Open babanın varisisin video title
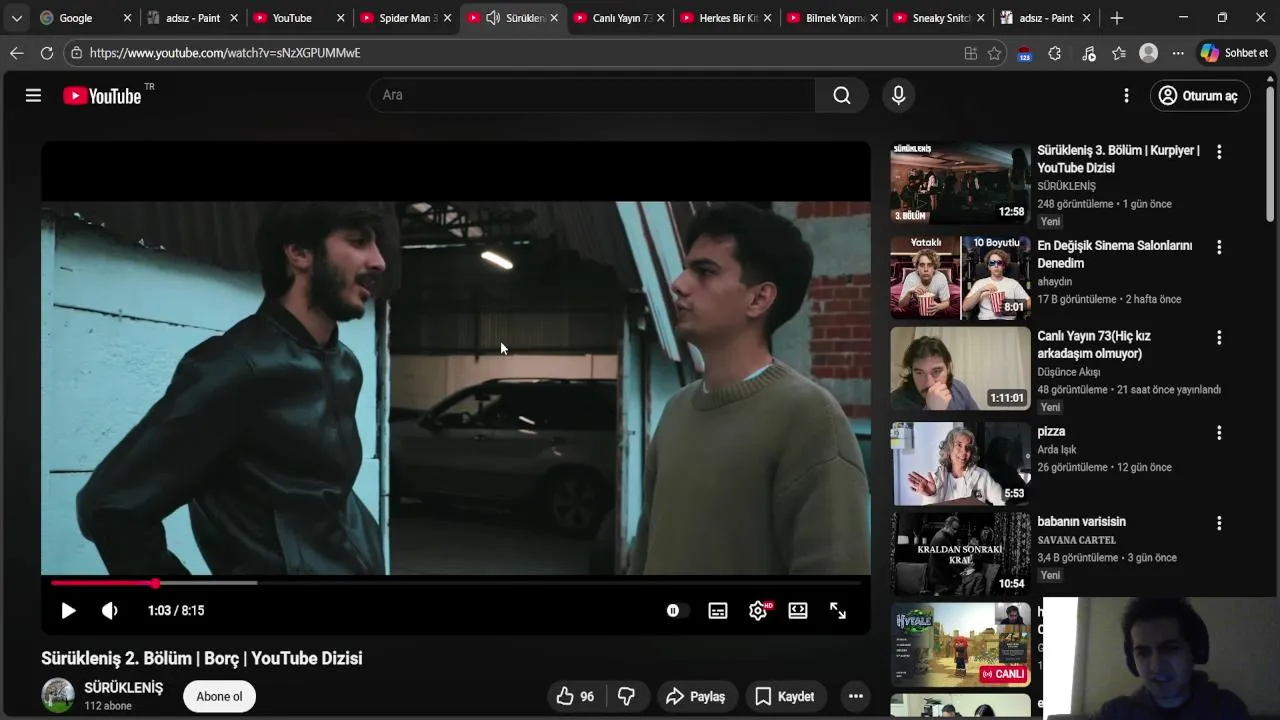 pos(1081,521)
